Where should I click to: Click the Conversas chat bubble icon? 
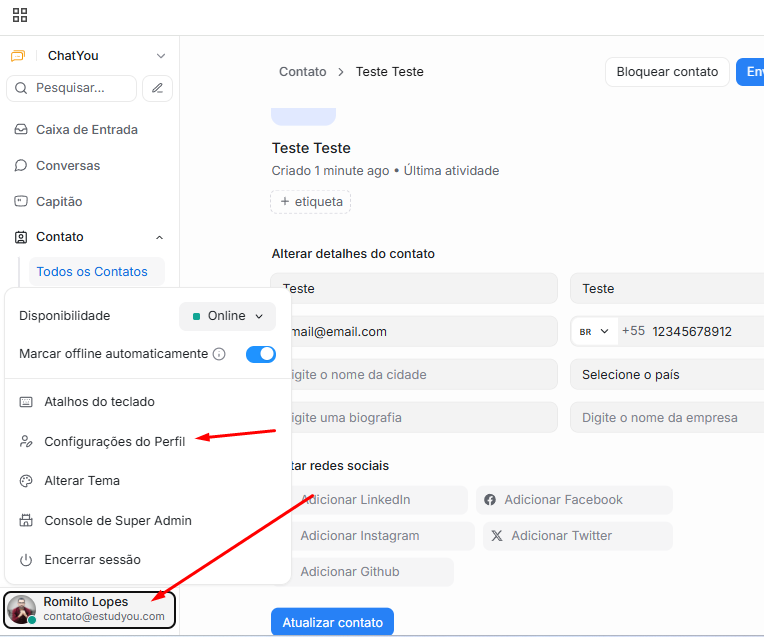pyautogui.click(x=20, y=166)
